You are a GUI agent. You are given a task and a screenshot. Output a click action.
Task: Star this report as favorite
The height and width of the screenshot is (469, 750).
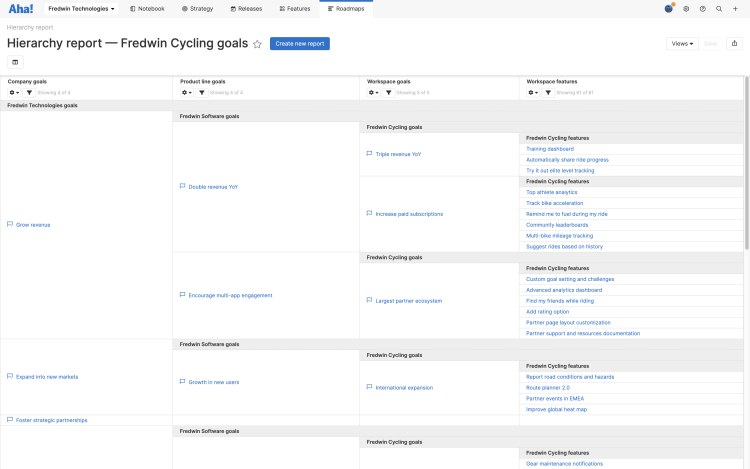(257, 44)
